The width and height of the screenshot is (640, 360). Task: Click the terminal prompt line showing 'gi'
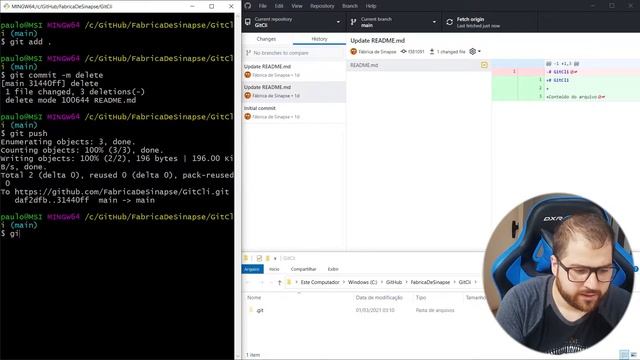click(10, 233)
